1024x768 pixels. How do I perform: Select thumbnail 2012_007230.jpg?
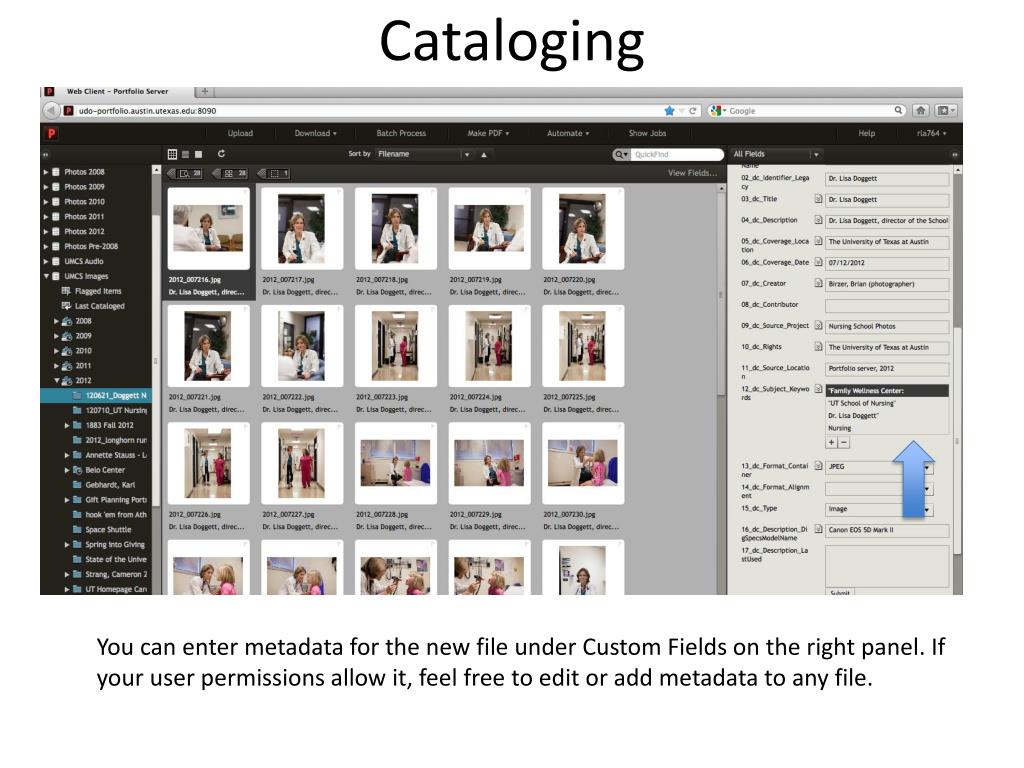click(583, 464)
